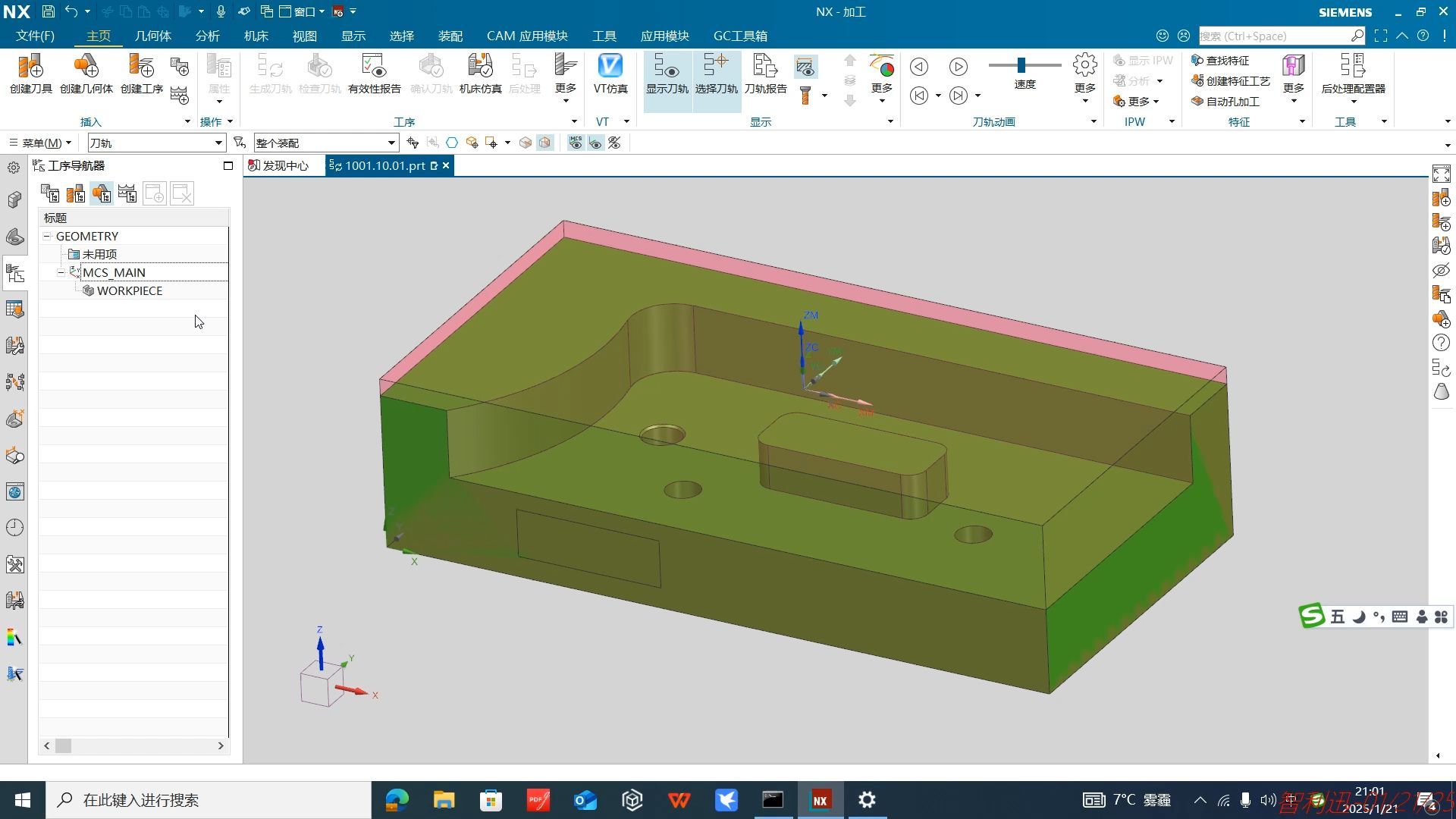Open the 刀轨 selection filter dropdown
The width and height of the screenshot is (1456, 819).
218,143
